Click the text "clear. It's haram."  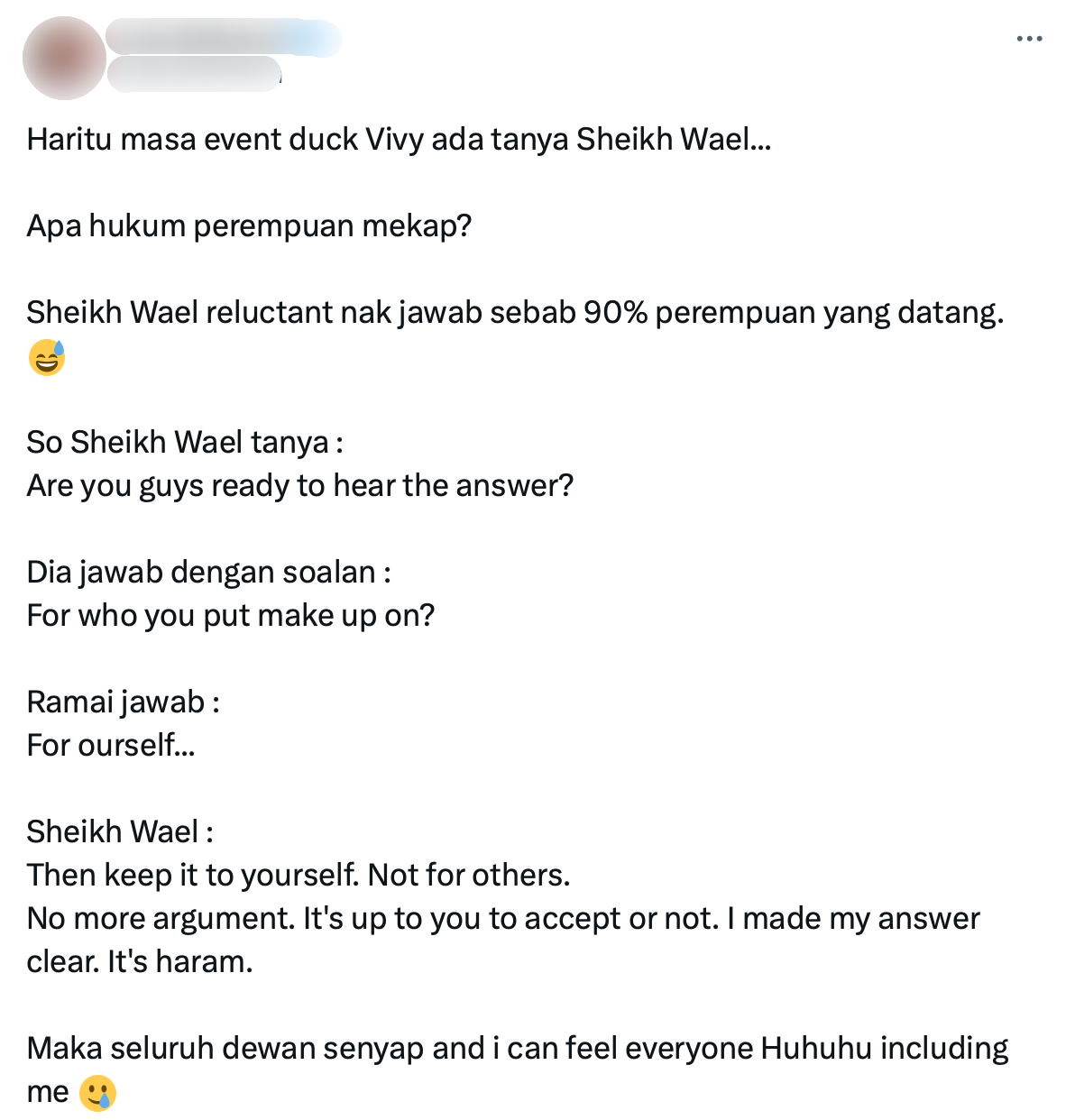[x=140, y=962]
